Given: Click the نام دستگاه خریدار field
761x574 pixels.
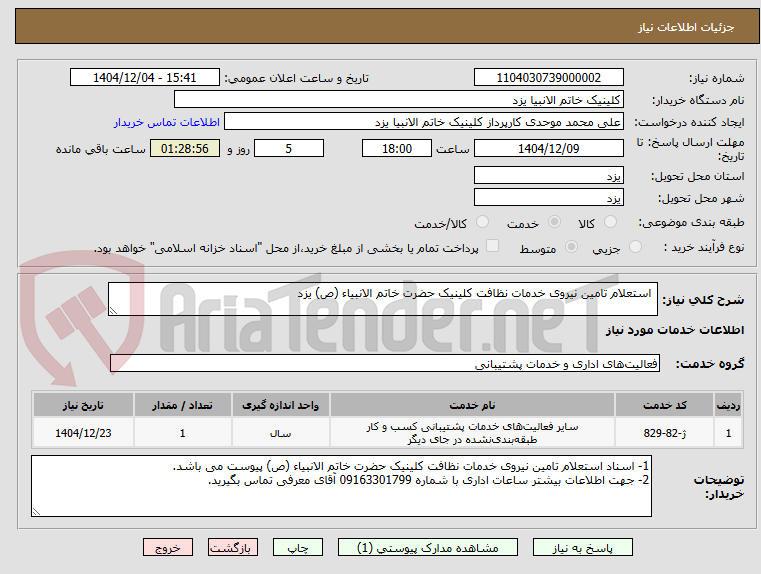Looking at the screenshot, I should click(398, 99).
